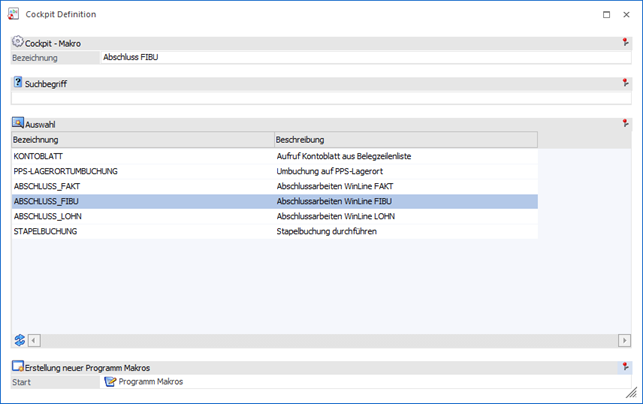Click the Erstellung neuer Programm Makros icon
643x404 pixels.
(18, 367)
